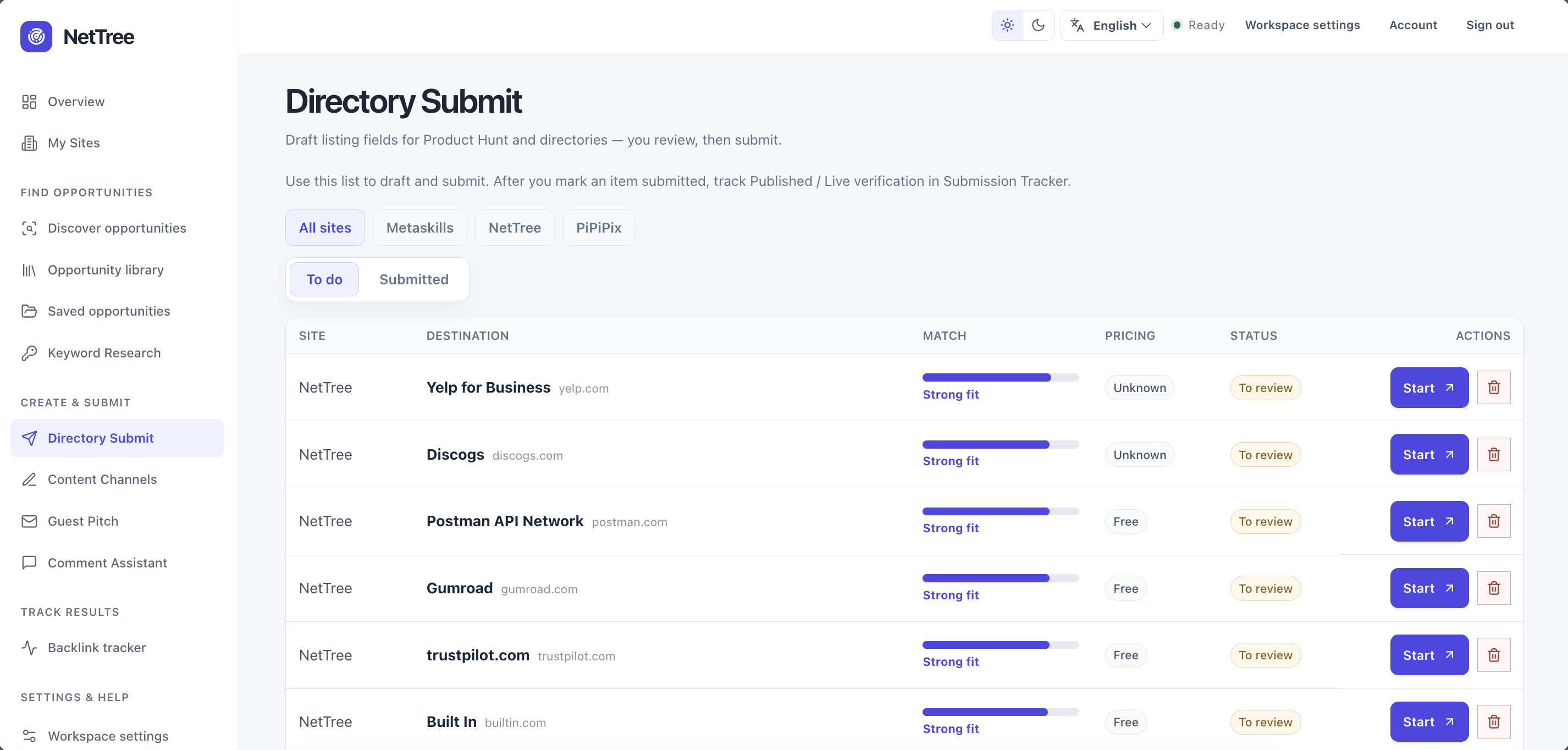
Task: Filter by Metaskills site
Action: click(x=420, y=228)
